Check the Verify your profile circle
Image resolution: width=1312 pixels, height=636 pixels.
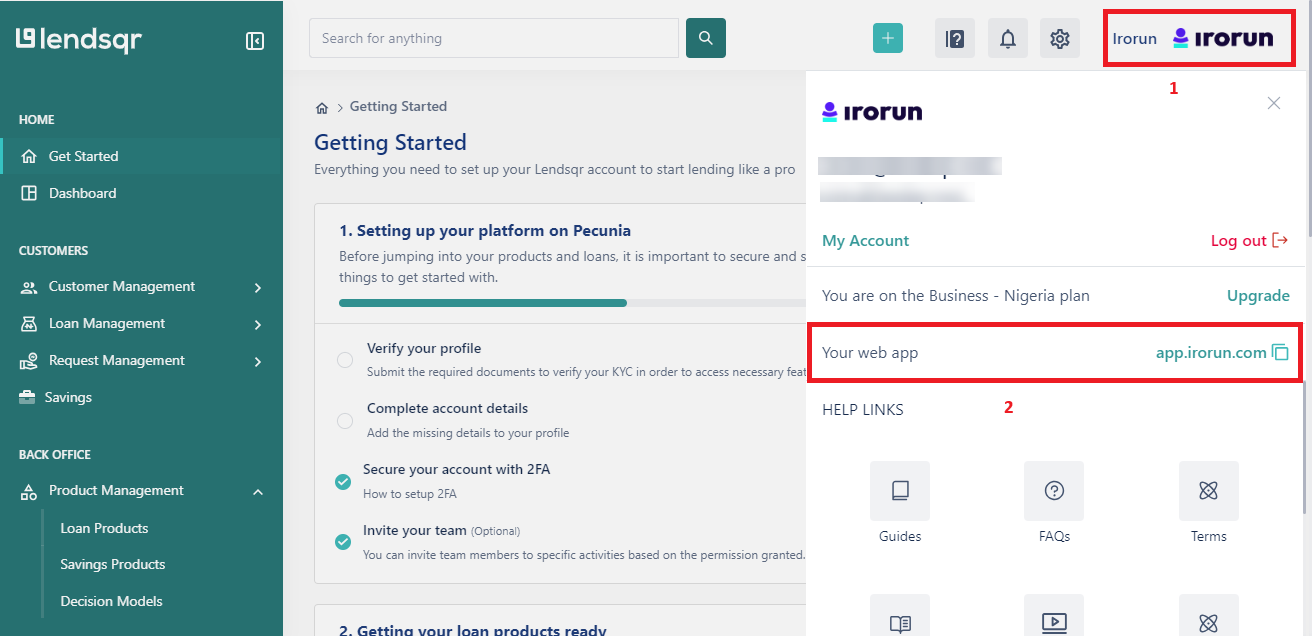[345, 360]
